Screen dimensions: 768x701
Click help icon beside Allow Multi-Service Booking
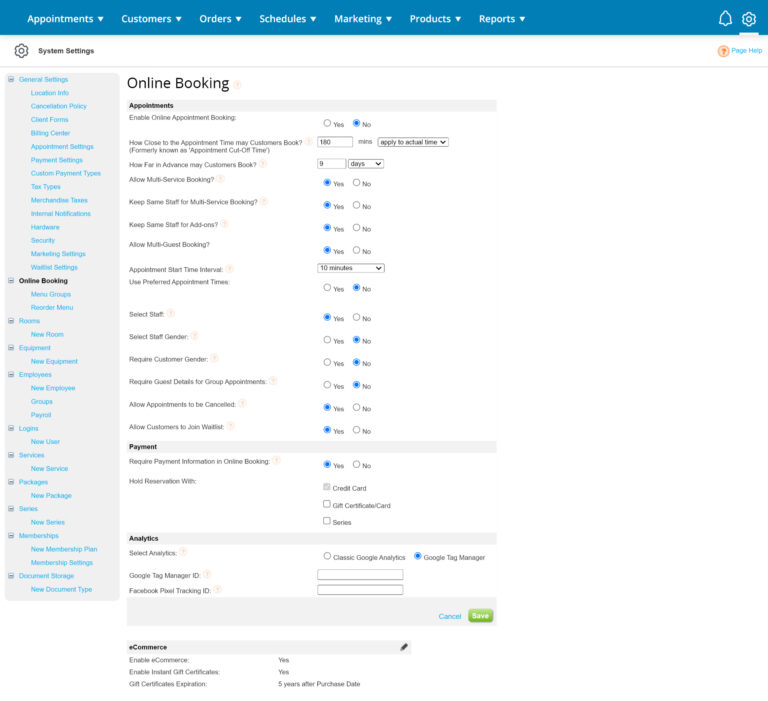click(221, 179)
